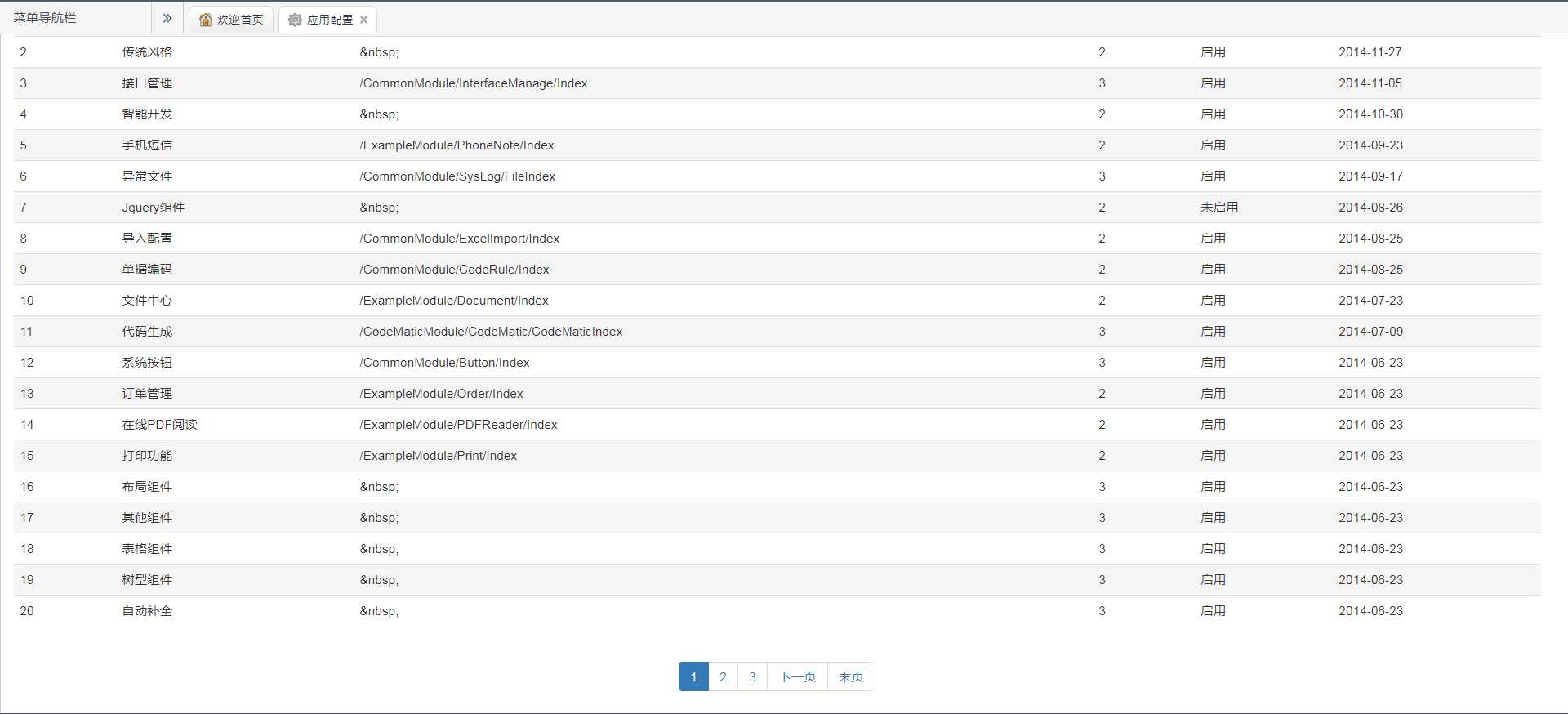Select the 布局组件 row name
Screen dimensions: 1568x714
tap(147, 487)
